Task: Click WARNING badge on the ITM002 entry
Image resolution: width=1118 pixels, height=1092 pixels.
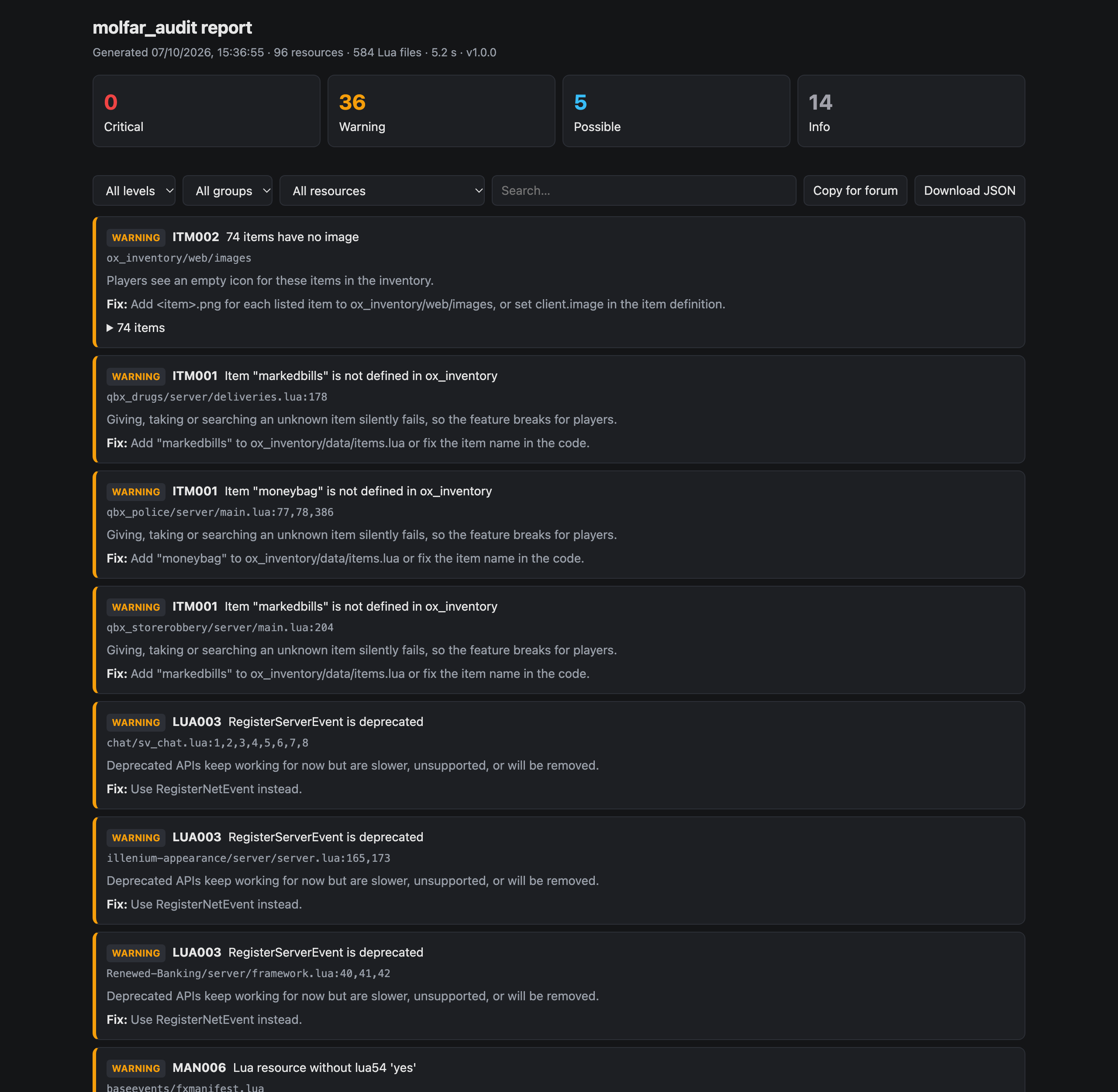Action: (136, 238)
